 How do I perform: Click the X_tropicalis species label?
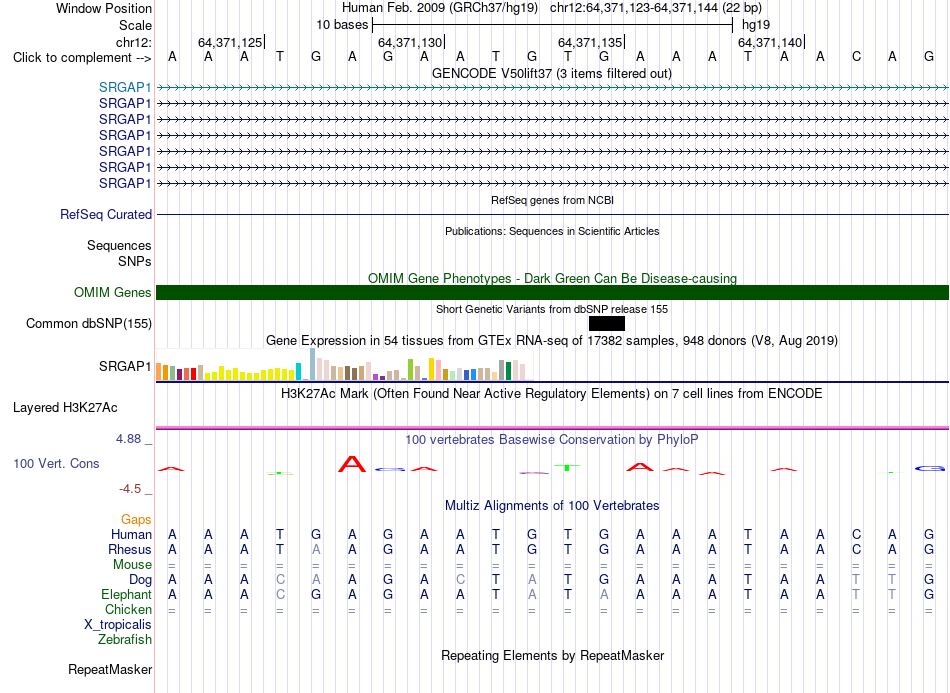click(118, 625)
